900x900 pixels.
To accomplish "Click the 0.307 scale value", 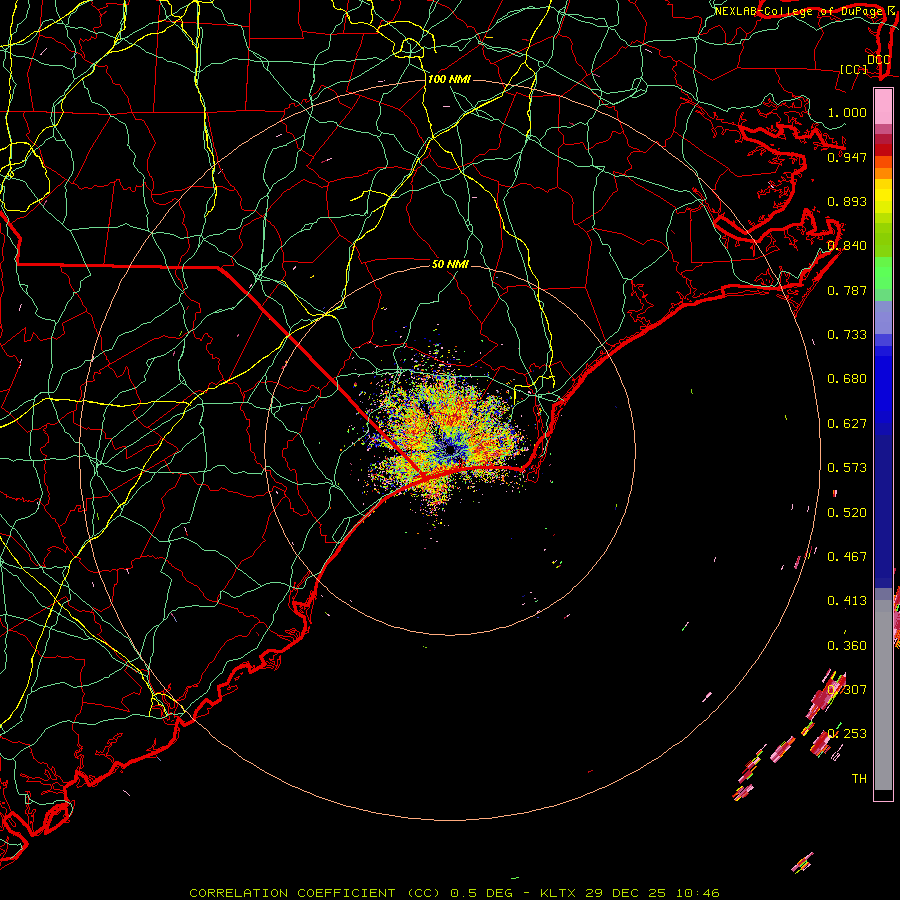I will pyautogui.click(x=847, y=689).
